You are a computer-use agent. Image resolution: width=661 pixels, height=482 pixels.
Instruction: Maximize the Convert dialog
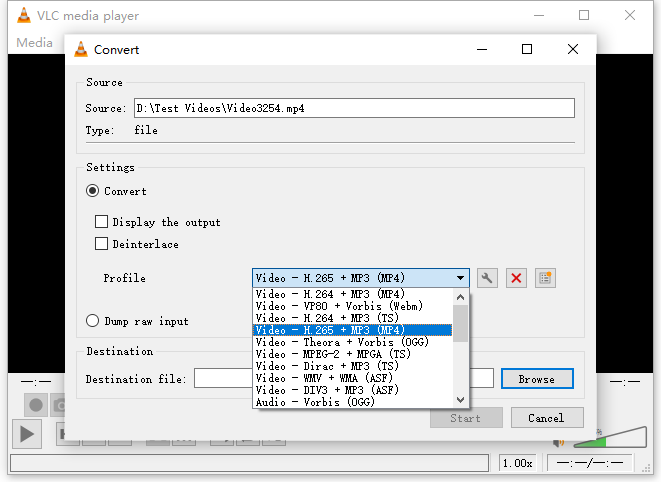(x=527, y=49)
